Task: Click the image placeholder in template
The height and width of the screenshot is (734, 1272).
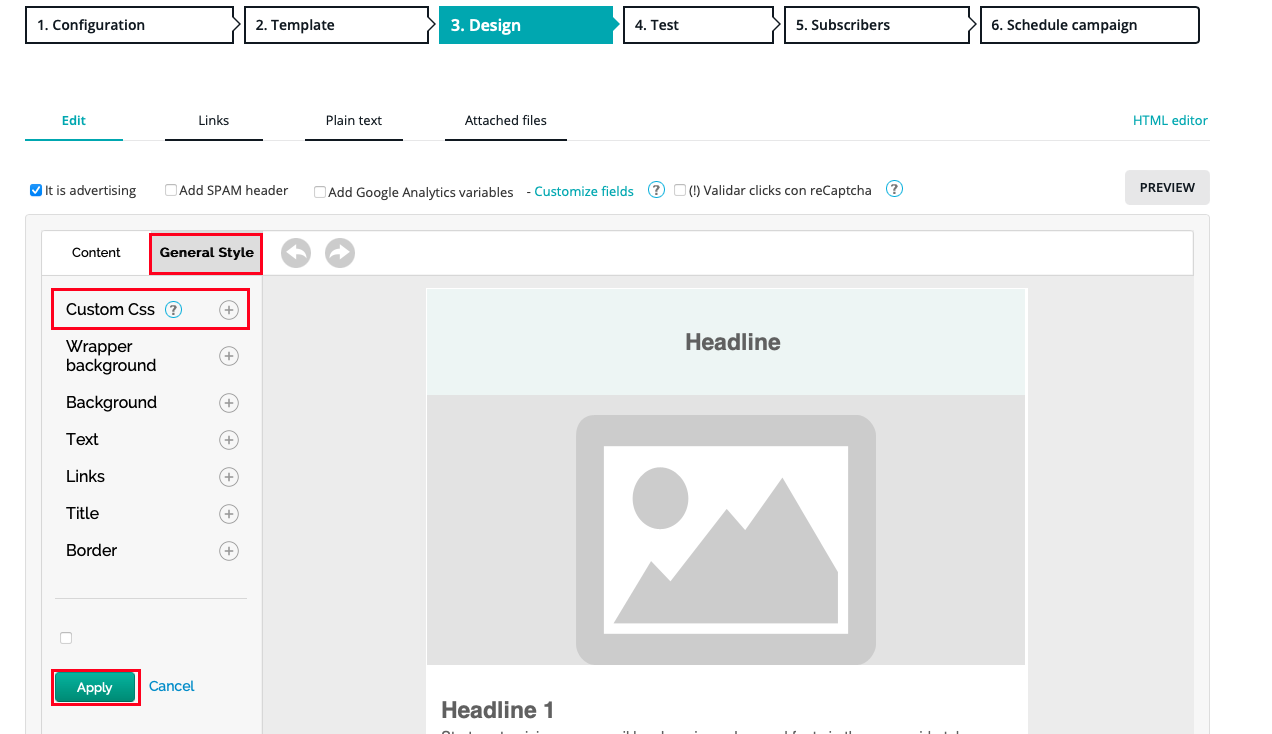Action: tap(725, 539)
